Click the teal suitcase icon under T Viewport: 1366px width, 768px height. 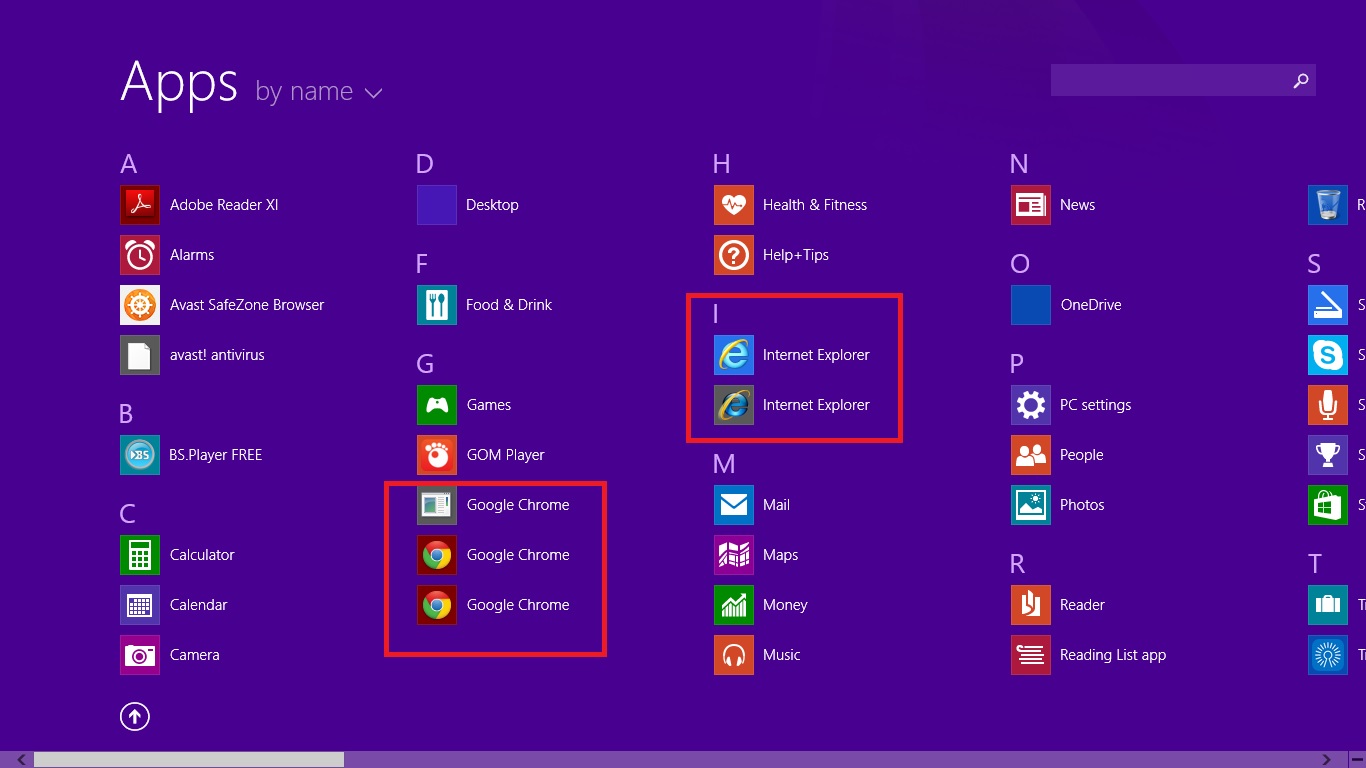pos(1328,605)
